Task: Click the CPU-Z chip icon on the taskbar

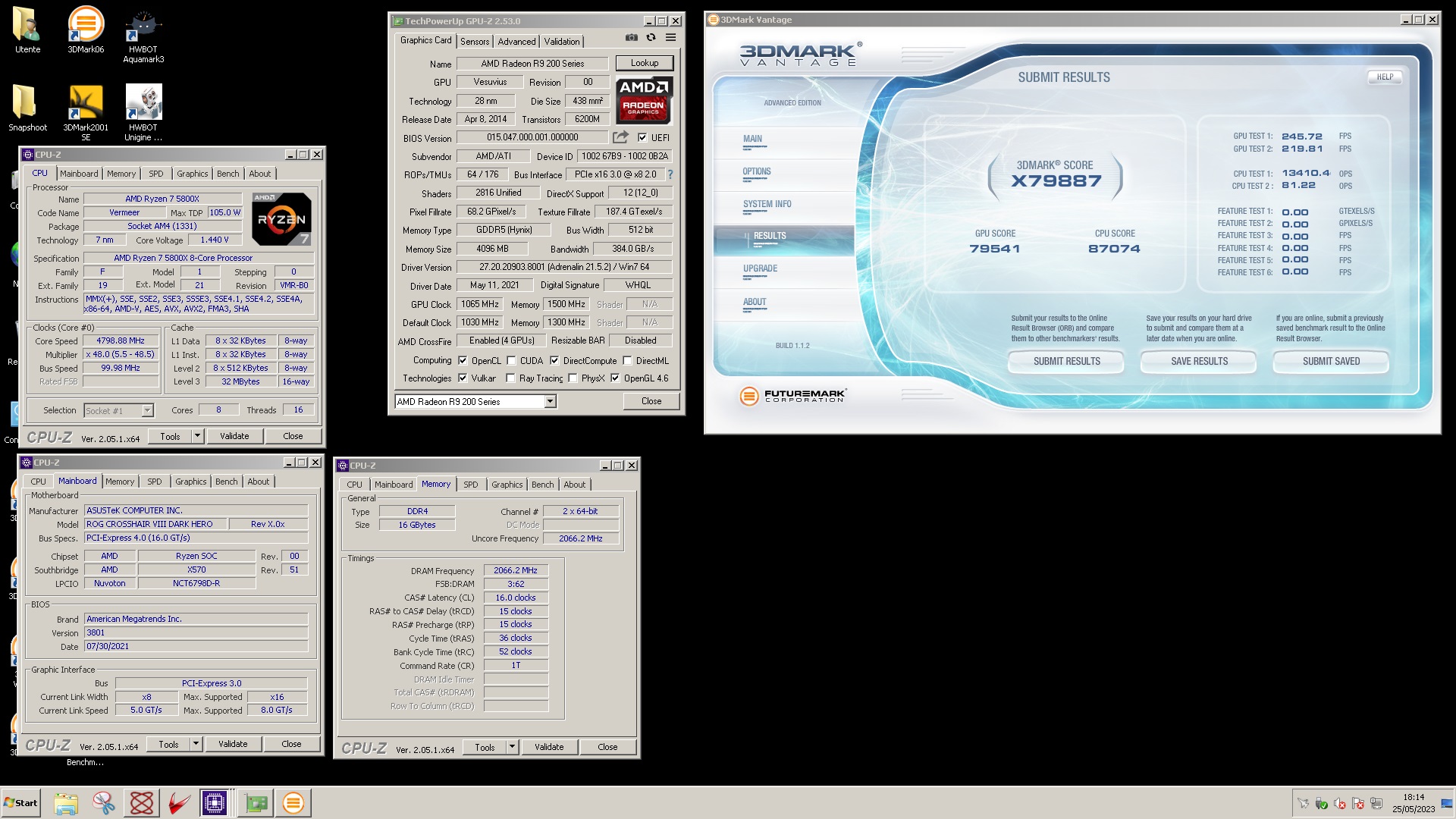Action: (215, 803)
